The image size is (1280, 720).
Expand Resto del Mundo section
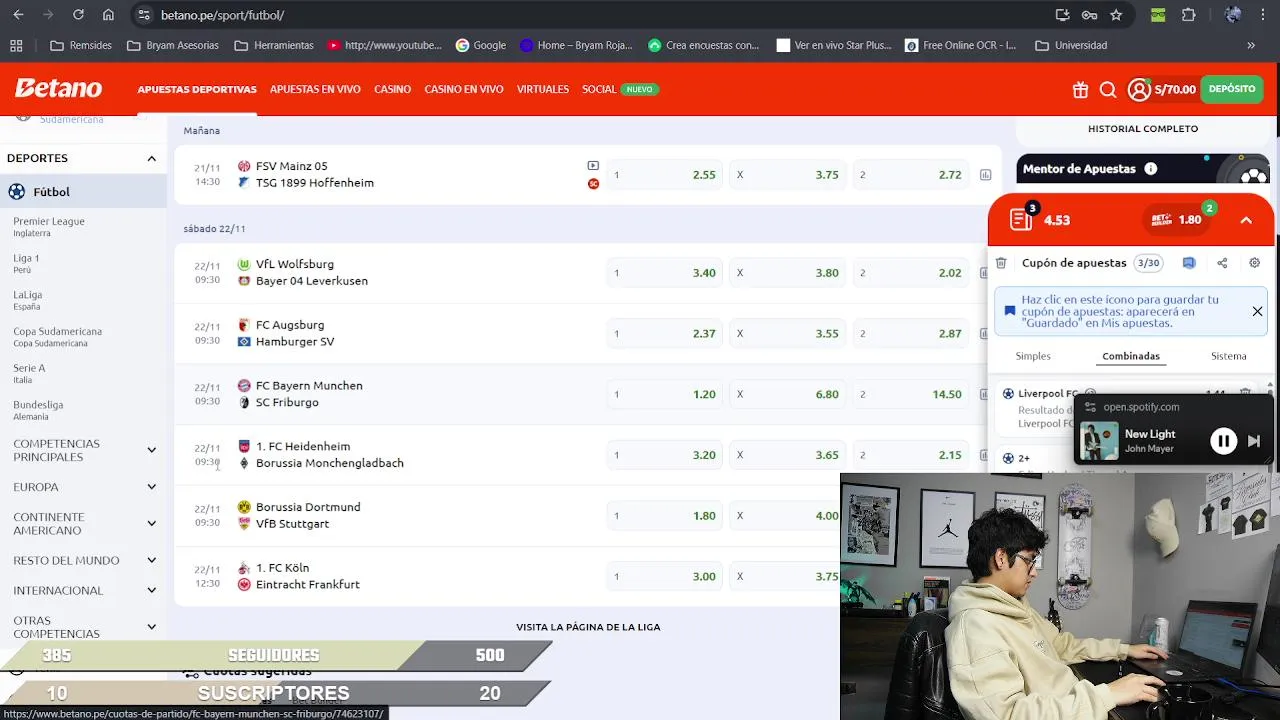(151, 561)
